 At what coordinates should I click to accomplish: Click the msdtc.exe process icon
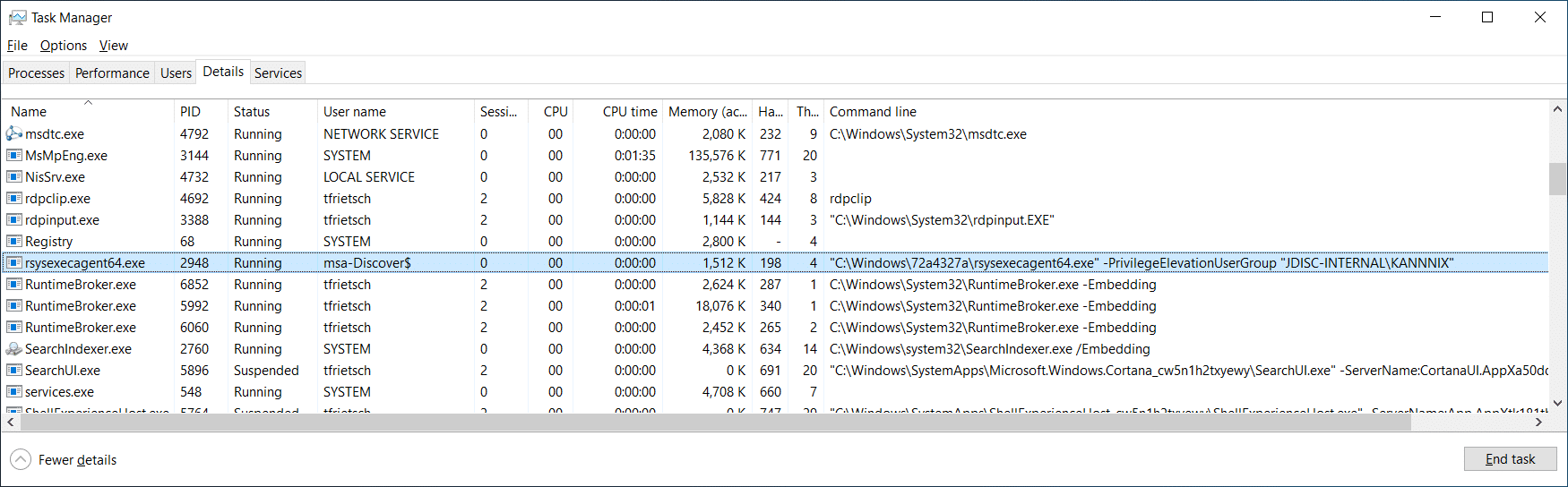click(14, 133)
